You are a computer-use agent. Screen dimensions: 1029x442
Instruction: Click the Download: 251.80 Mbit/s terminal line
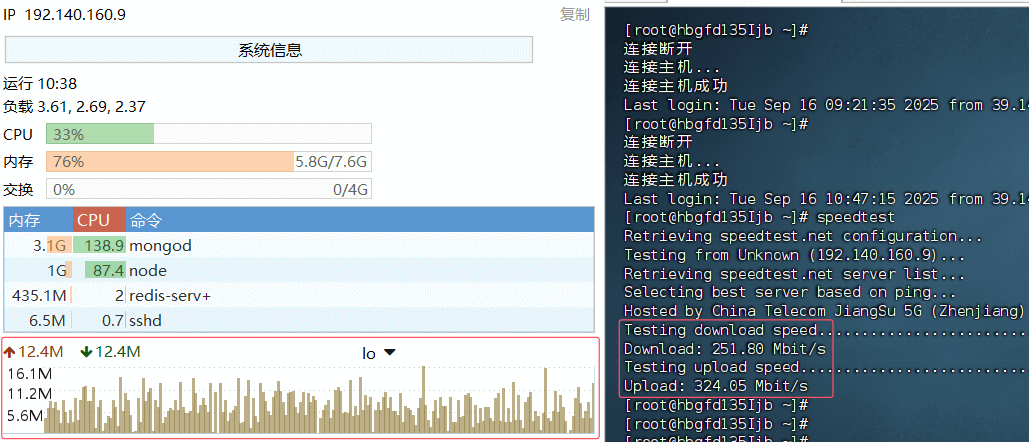725,349
